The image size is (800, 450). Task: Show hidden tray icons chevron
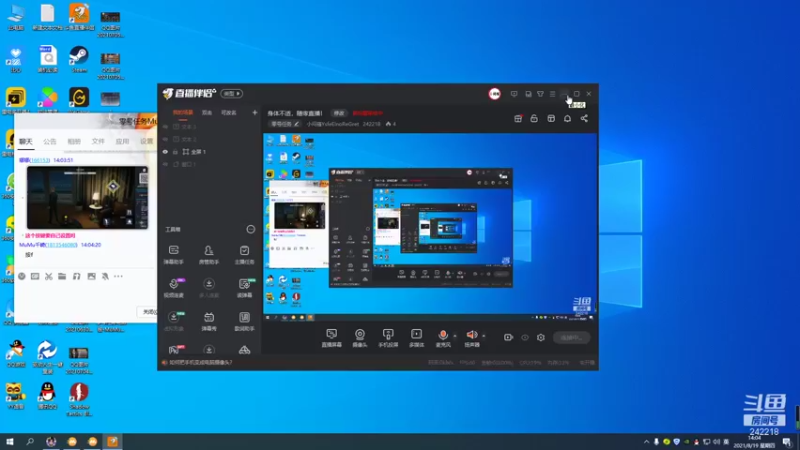point(646,442)
